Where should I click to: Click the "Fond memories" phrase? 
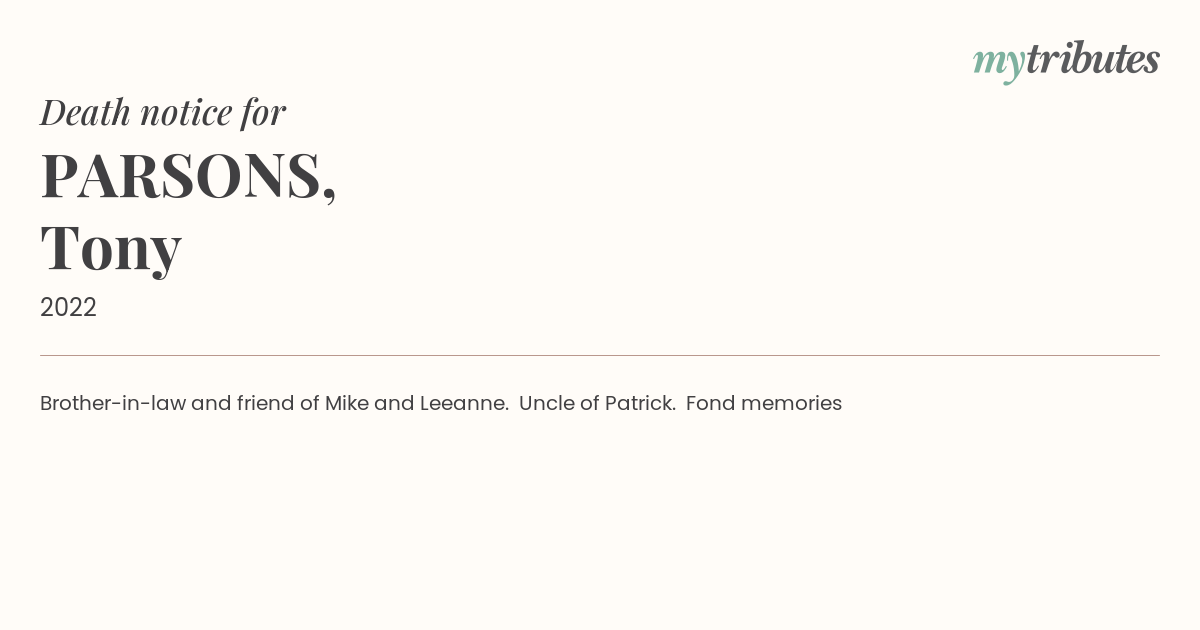tap(764, 403)
